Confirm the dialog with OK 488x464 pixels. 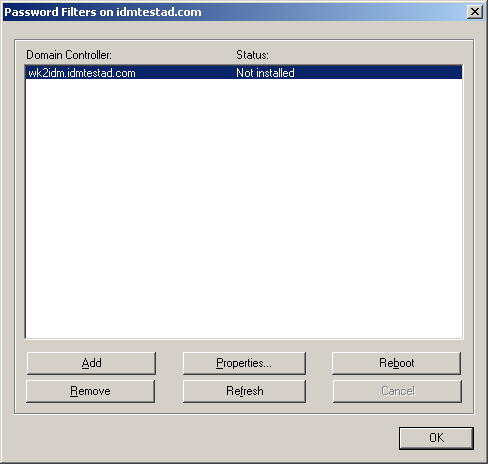436,438
